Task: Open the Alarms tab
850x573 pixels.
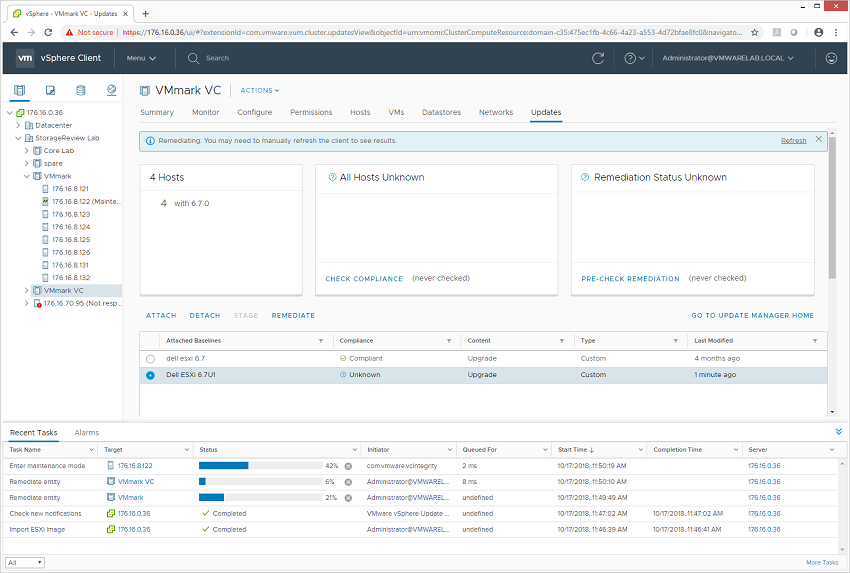Action: (x=87, y=433)
